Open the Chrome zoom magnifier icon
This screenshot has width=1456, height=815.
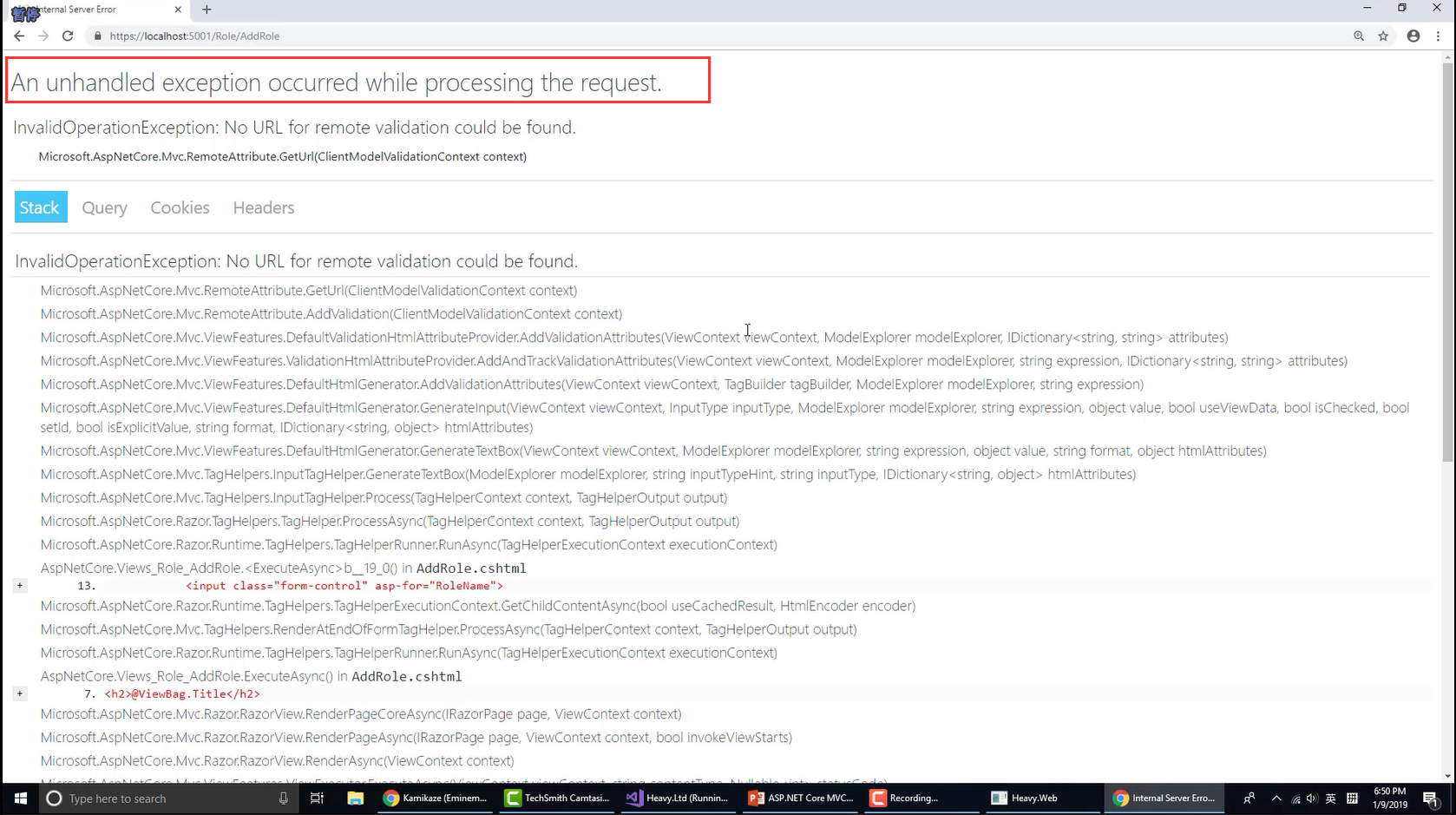[1359, 36]
